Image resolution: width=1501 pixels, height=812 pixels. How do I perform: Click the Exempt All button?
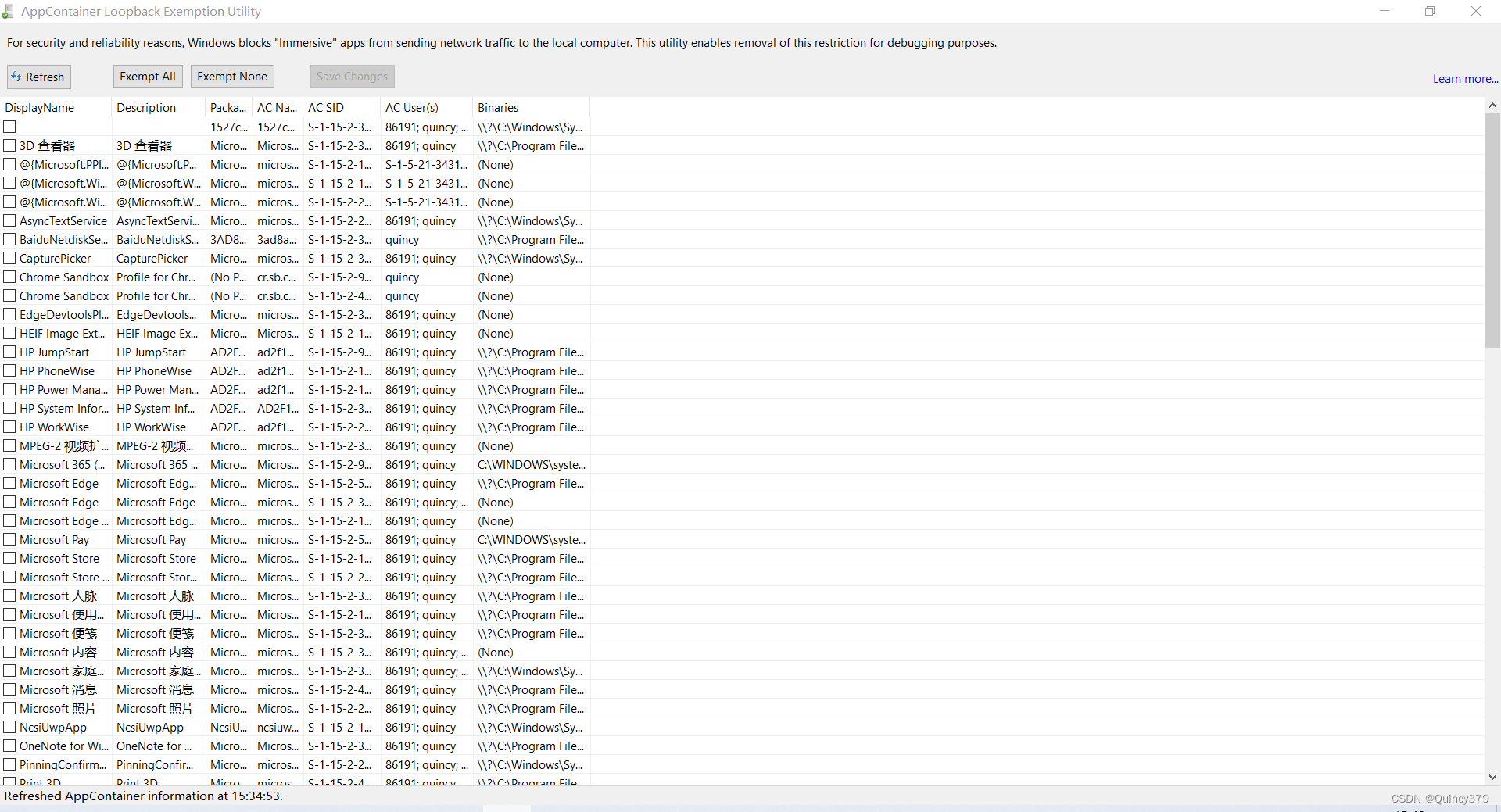(x=148, y=76)
